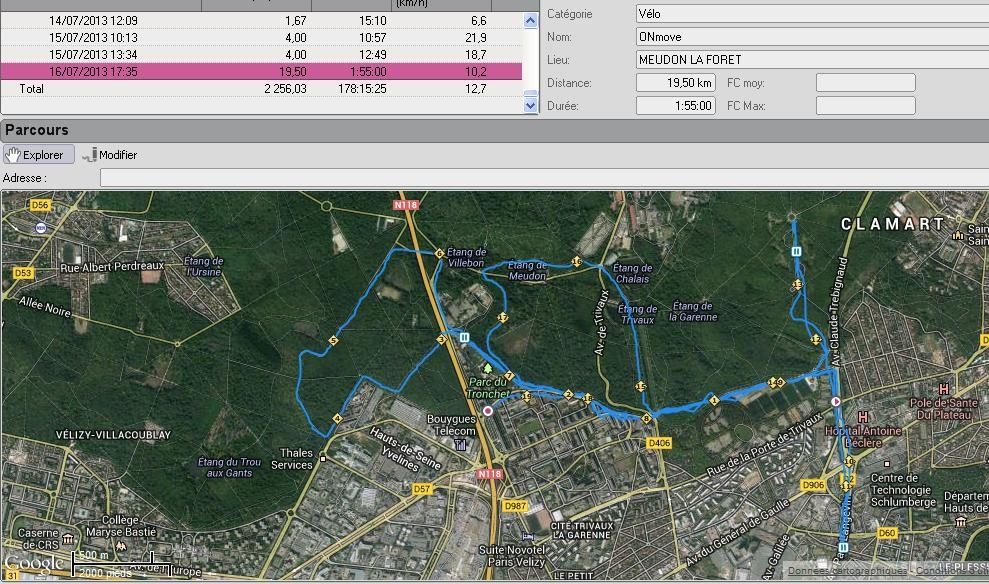The height and width of the screenshot is (584, 989).
Task: Click the Parc du Tronchet tree icon
Action: pyautogui.click(x=488, y=369)
